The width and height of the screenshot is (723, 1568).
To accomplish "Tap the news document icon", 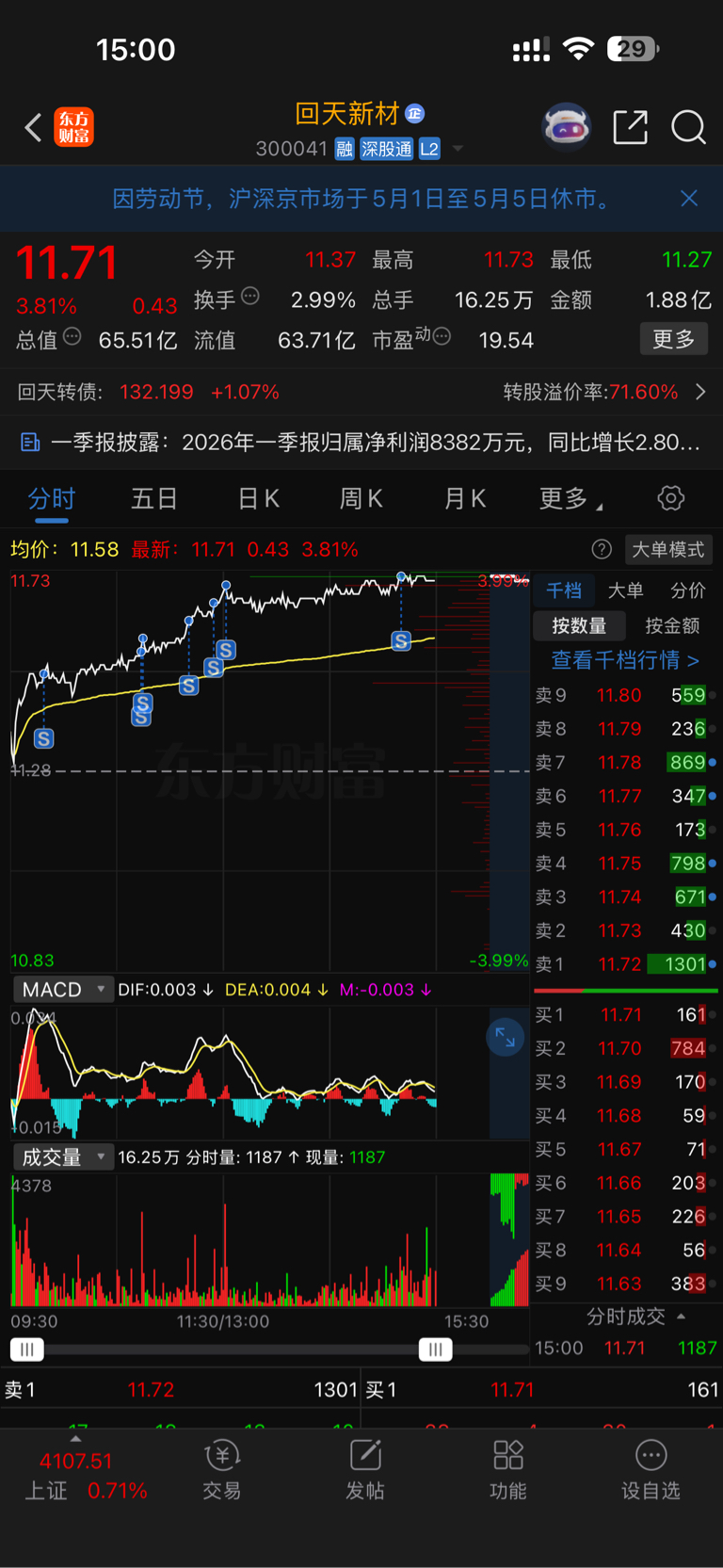I will pyautogui.click(x=30, y=442).
